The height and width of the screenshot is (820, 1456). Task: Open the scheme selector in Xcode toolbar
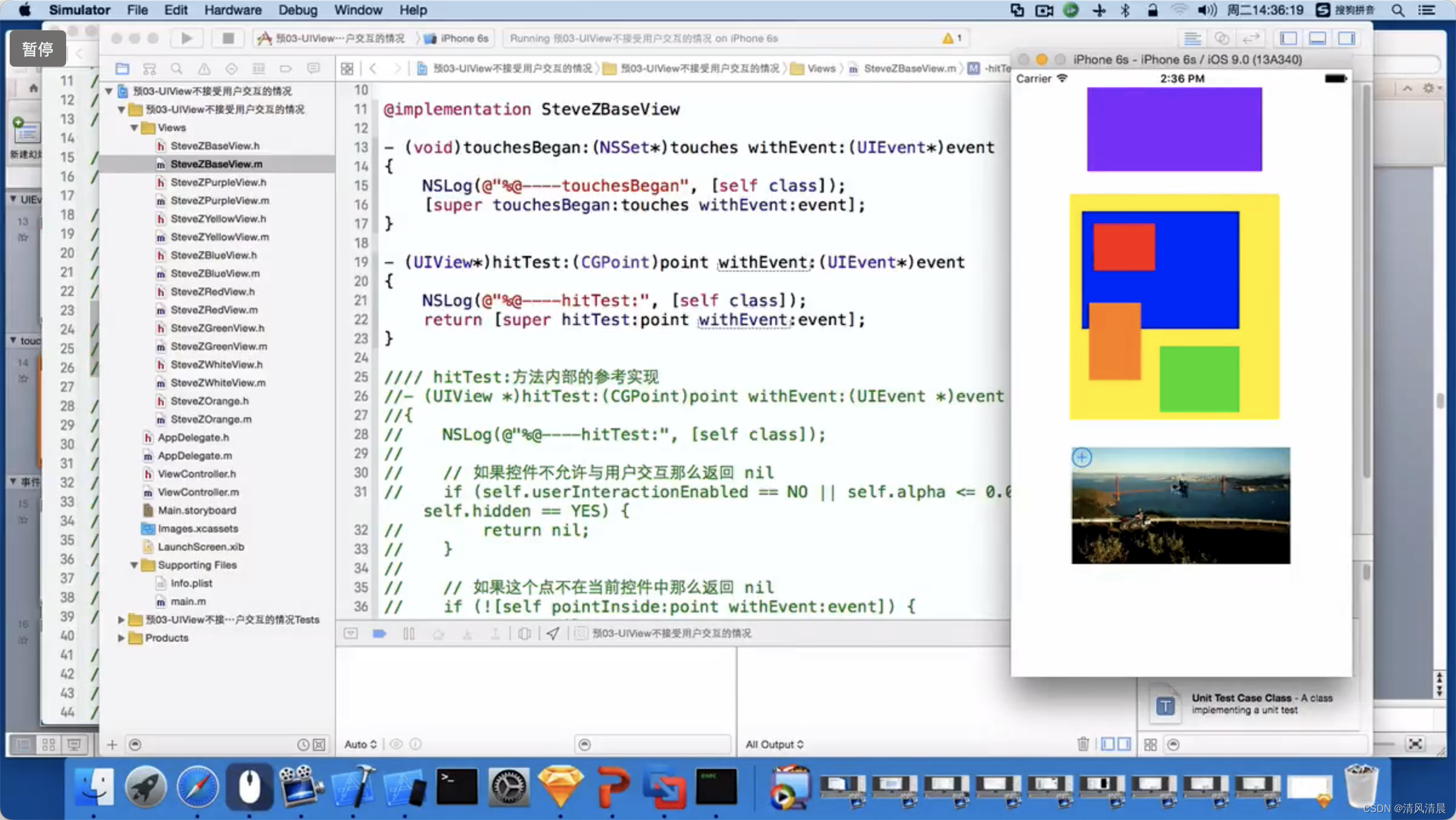pyautogui.click(x=331, y=38)
